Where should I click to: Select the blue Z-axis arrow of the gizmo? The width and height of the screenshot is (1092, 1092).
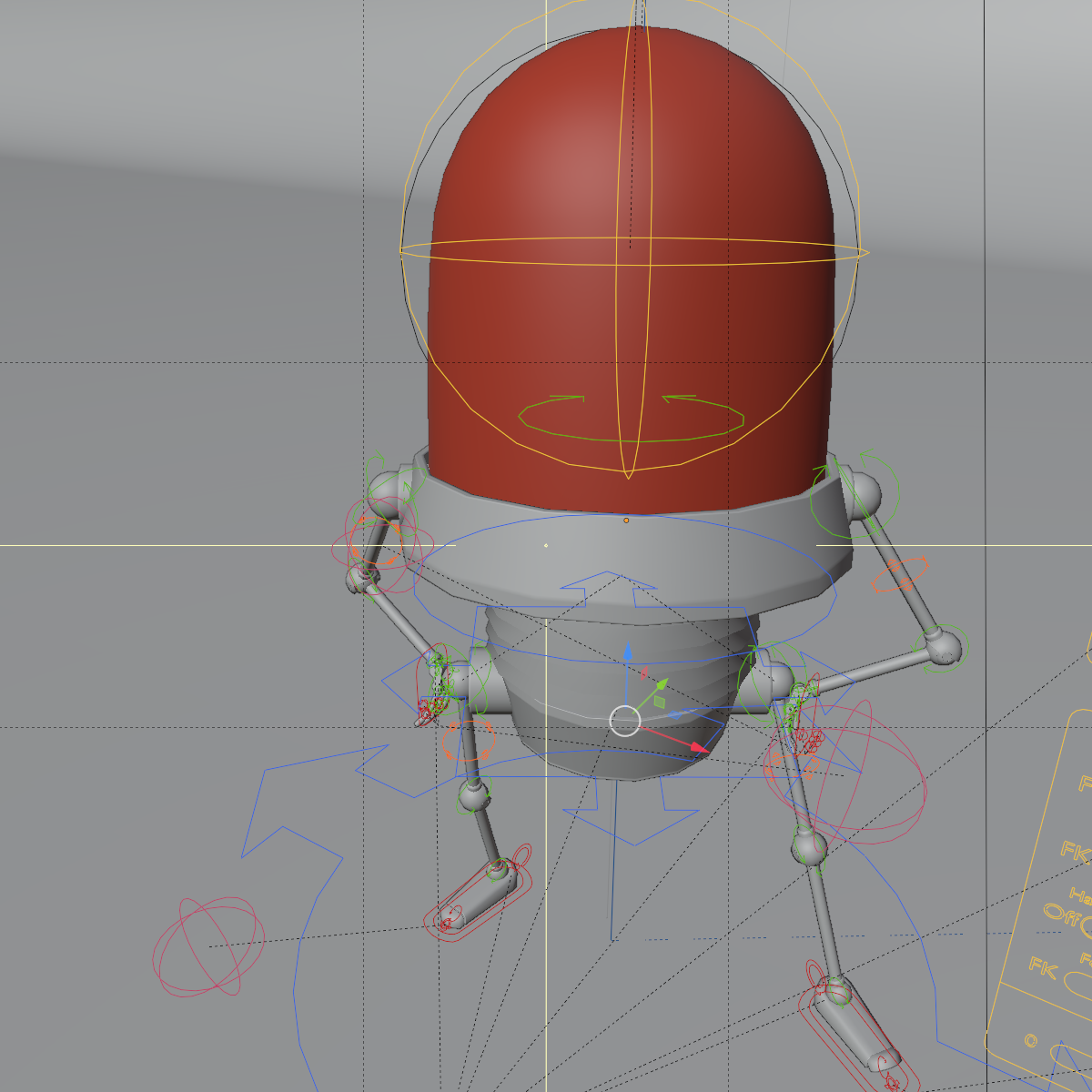(x=628, y=652)
